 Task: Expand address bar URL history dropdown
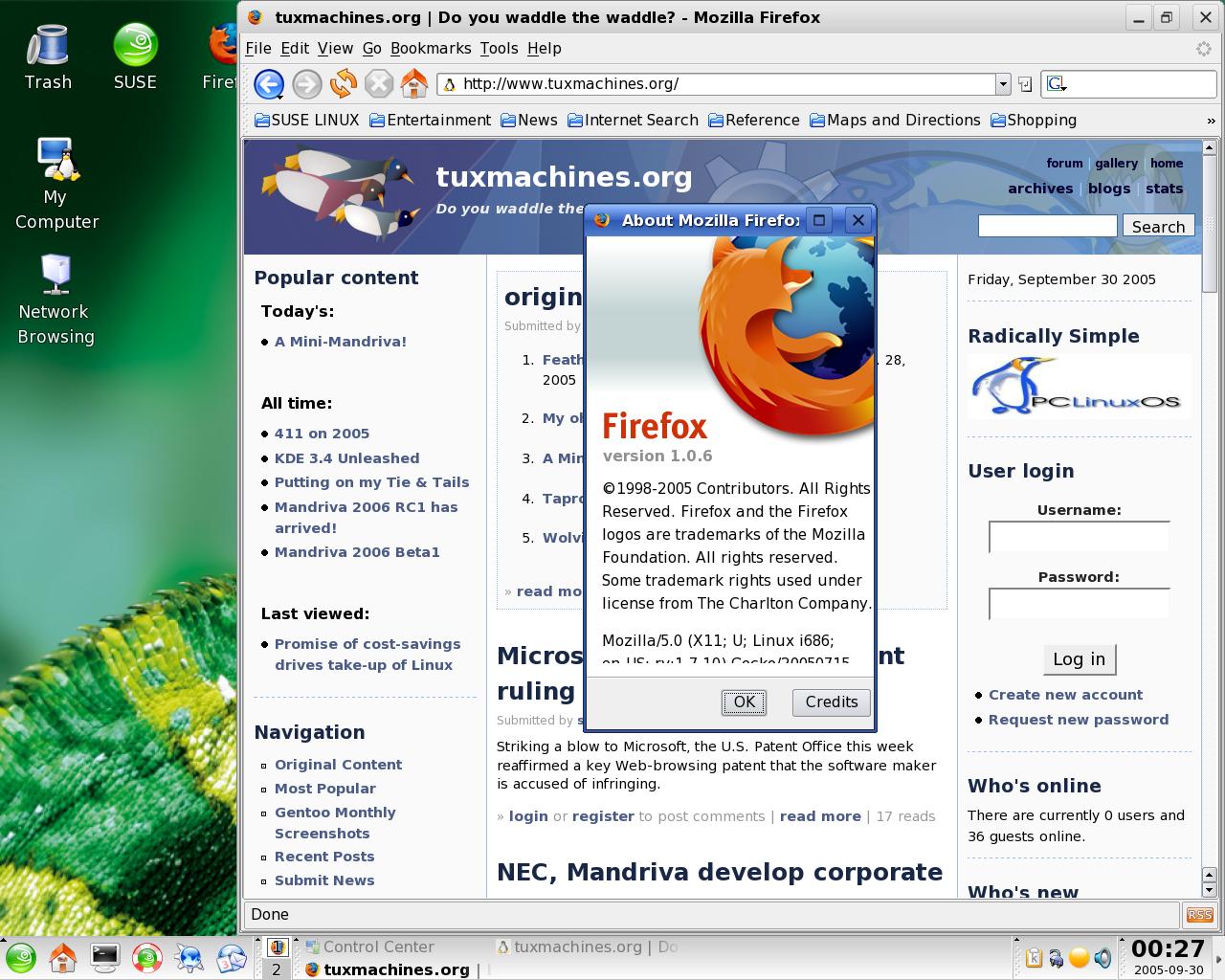[1002, 84]
